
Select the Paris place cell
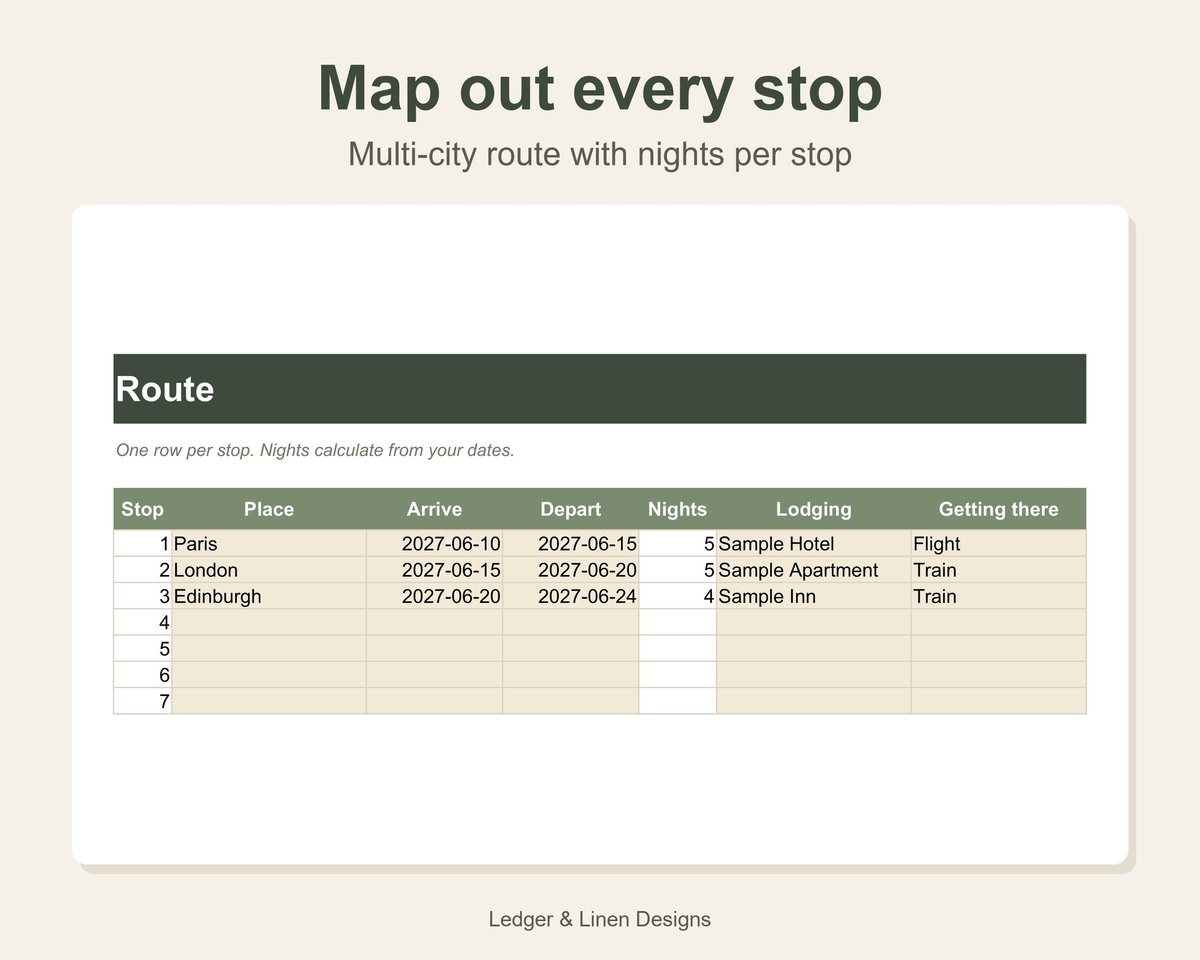tap(269, 544)
